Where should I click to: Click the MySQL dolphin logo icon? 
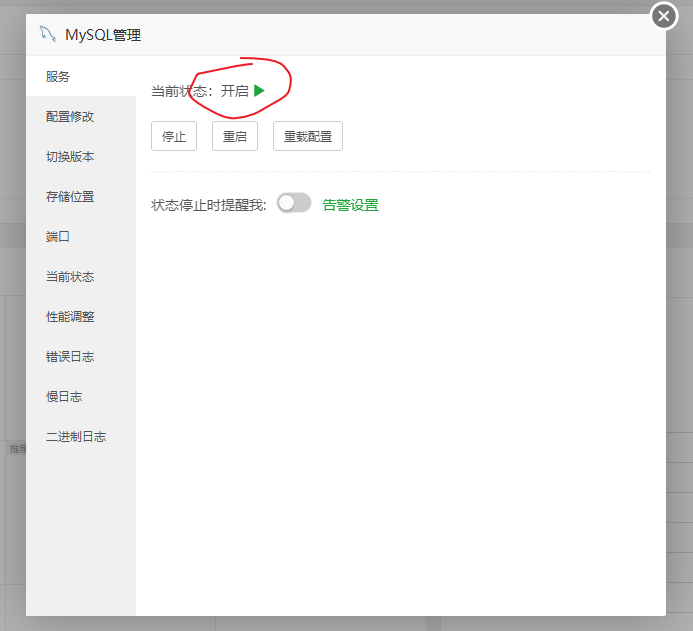[x=48, y=34]
